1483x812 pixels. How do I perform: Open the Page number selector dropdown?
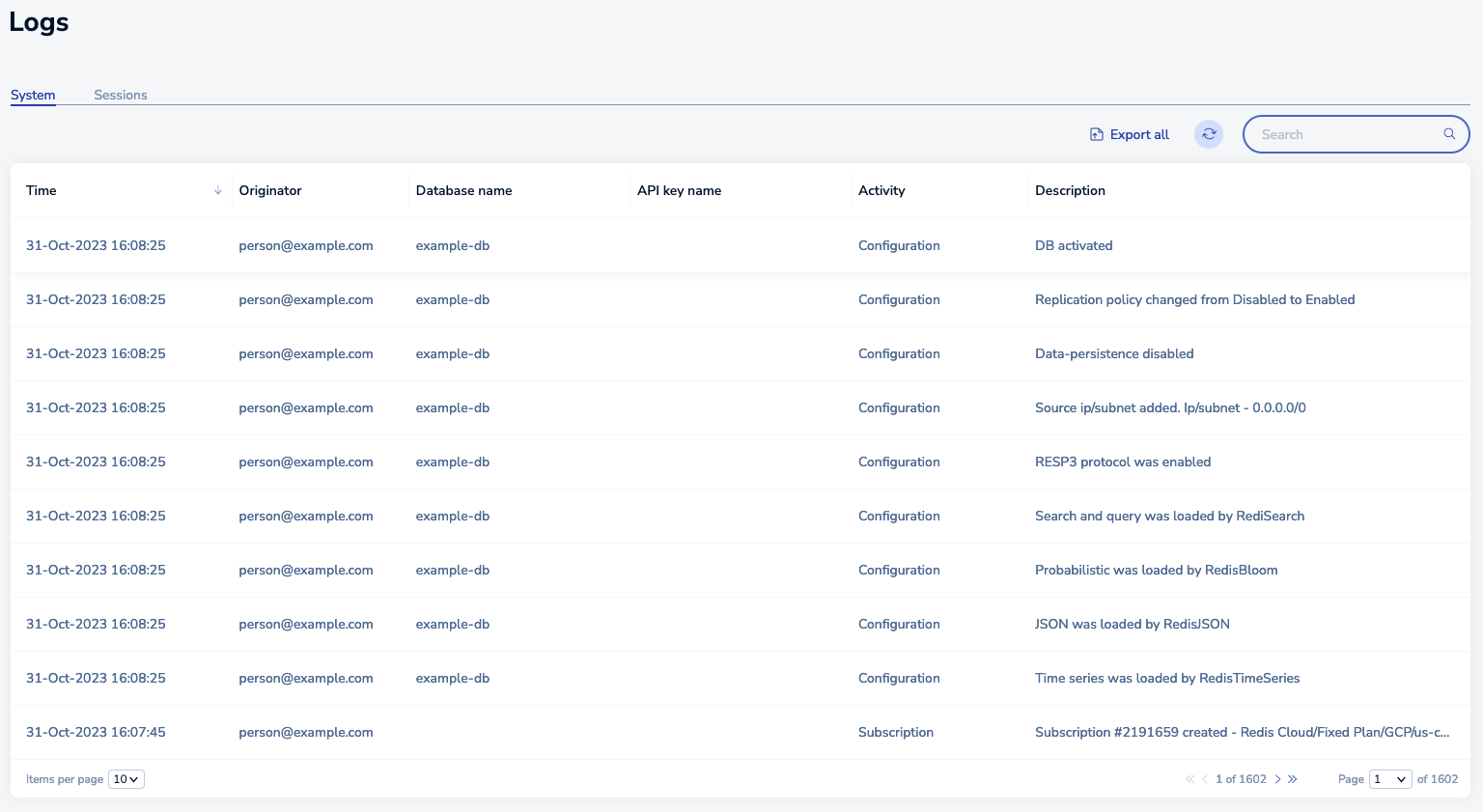[1390, 779]
